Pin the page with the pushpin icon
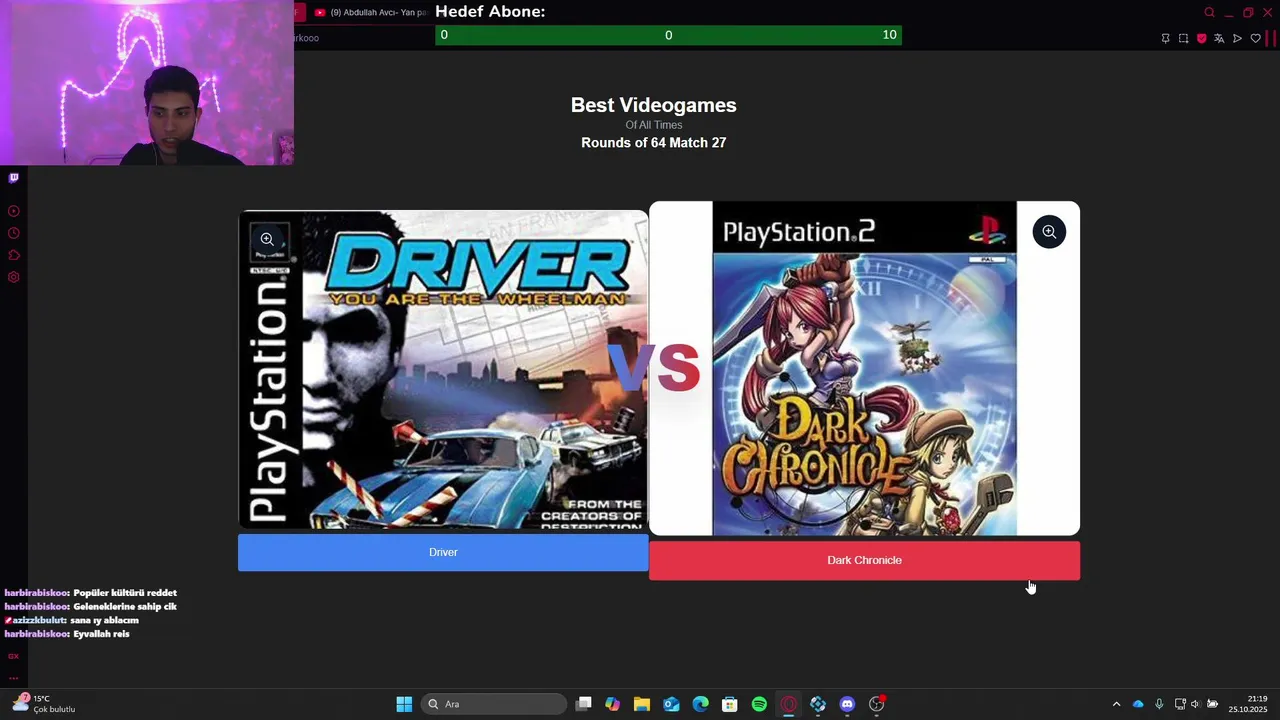The image size is (1280, 720). point(1165,38)
